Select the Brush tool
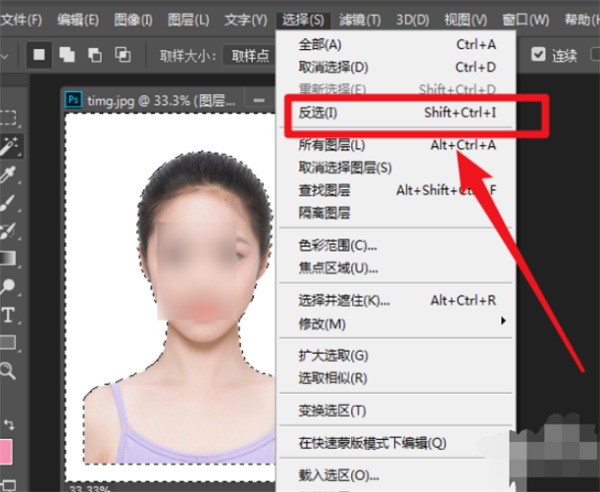Viewport: 600px width, 492px height. 9,203
